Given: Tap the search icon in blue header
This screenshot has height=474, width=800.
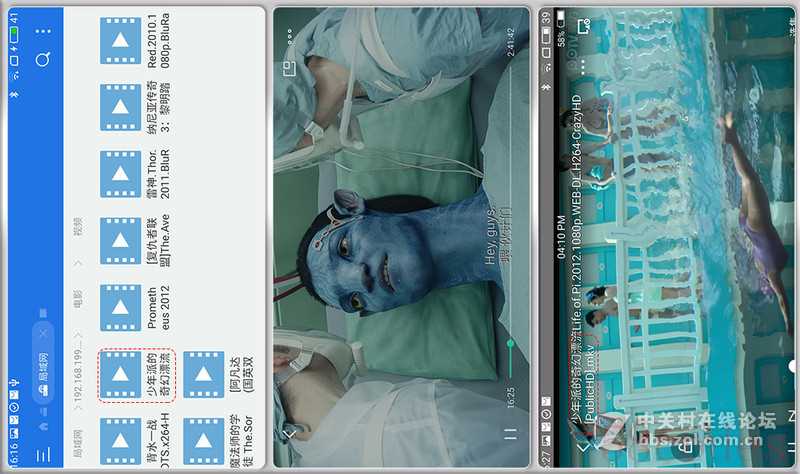Looking at the screenshot, I should pos(43,60).
